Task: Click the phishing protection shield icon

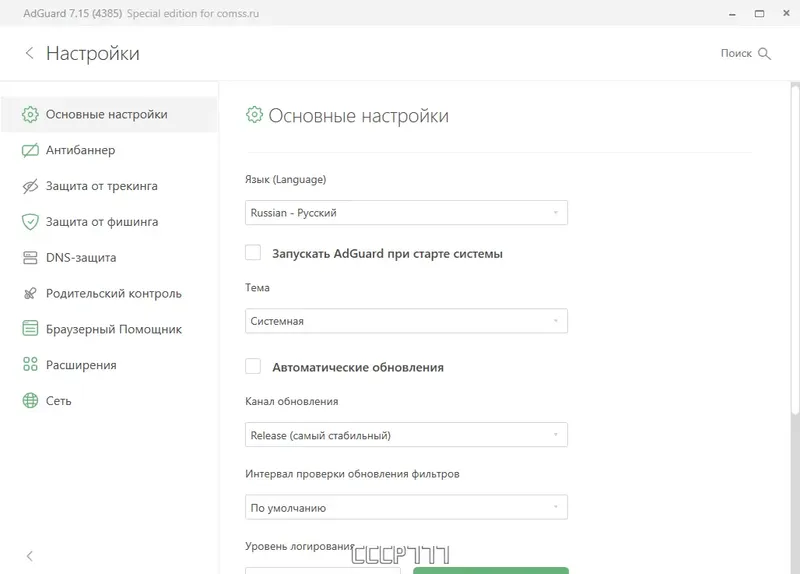Action: (30, 222)
